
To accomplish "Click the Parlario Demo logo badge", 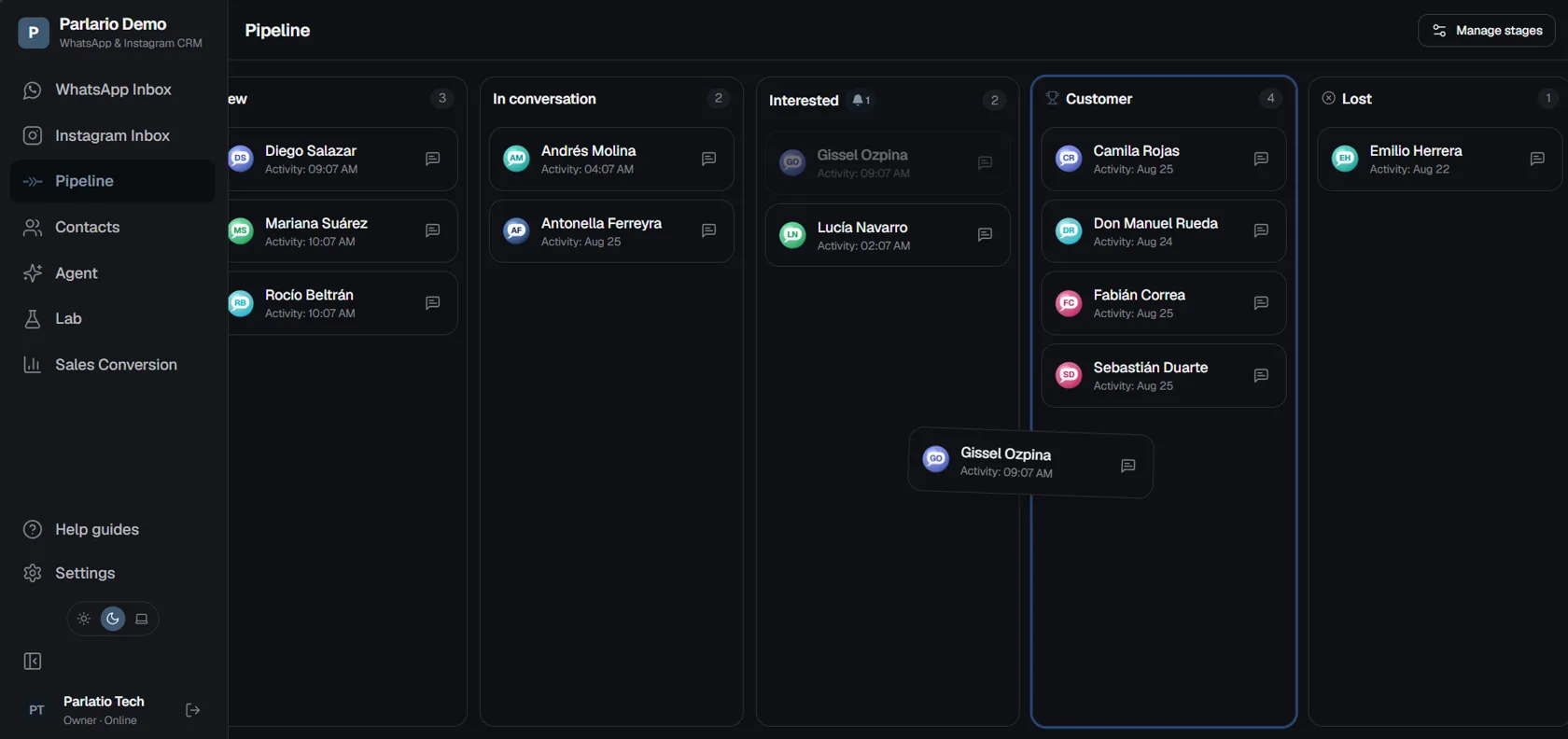I will tap(34, 33).
